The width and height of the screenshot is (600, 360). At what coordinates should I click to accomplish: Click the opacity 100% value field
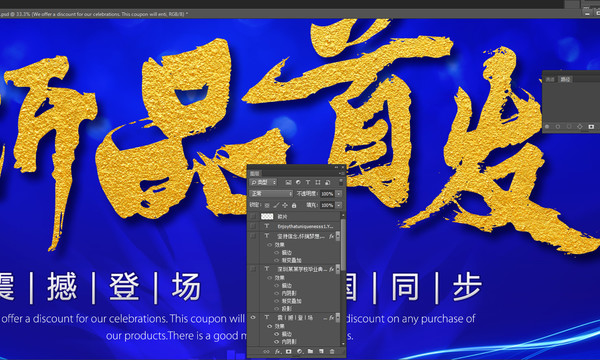(327, 194)
